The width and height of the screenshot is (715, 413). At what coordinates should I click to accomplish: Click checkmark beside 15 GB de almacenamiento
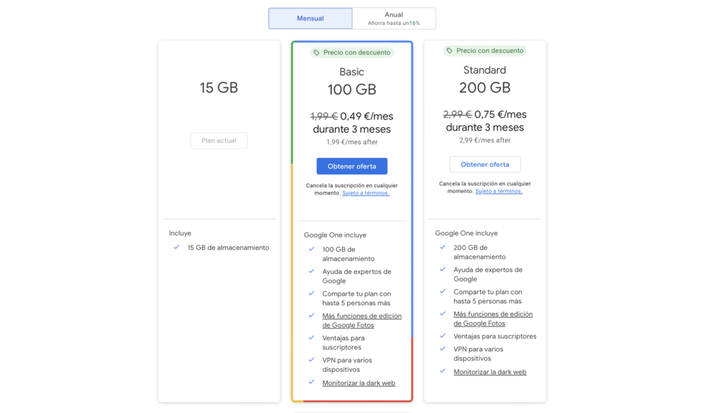click(176, 247)
